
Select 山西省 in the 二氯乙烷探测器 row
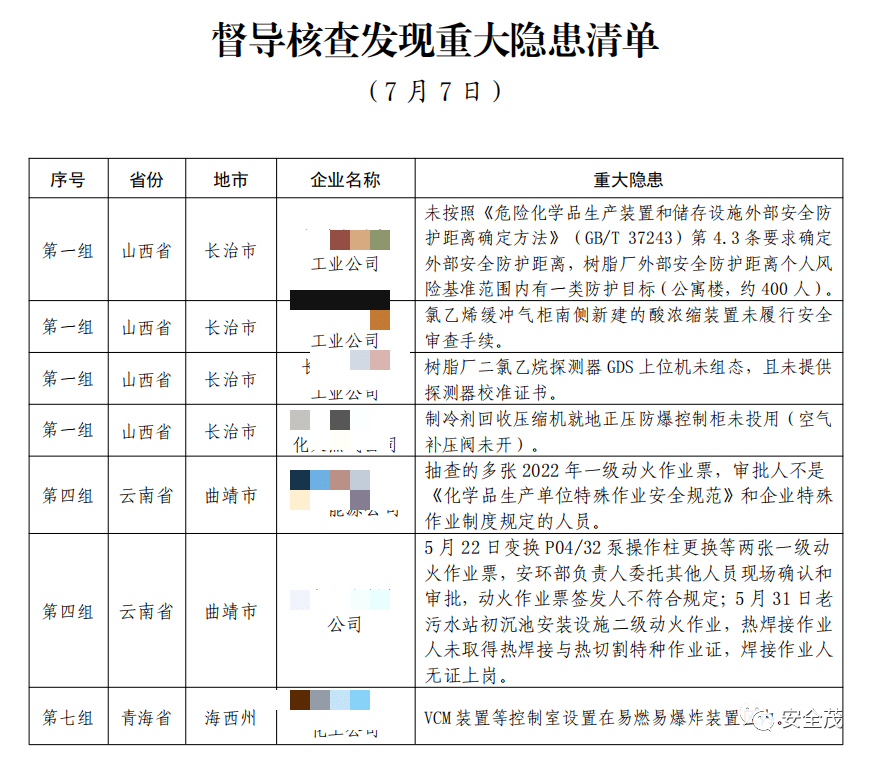click(x=146, y=379)
